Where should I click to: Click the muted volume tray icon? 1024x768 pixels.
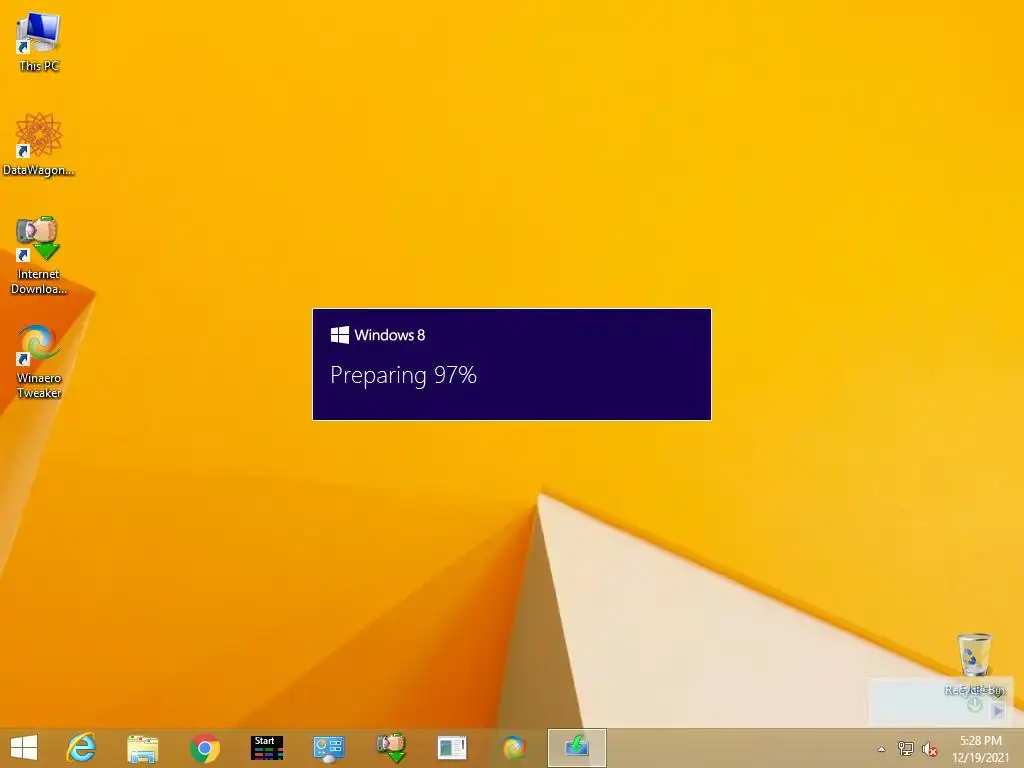coord(929,749)
